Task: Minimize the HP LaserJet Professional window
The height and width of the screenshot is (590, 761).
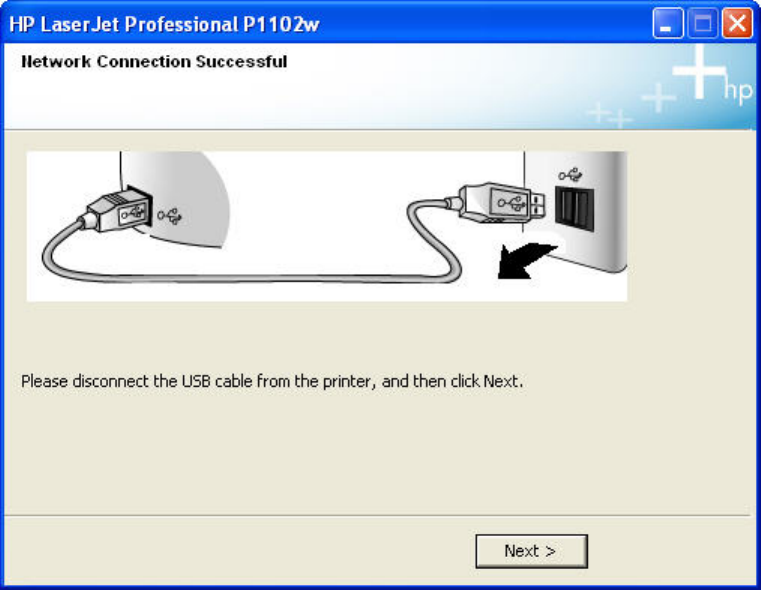Action: 668,23
